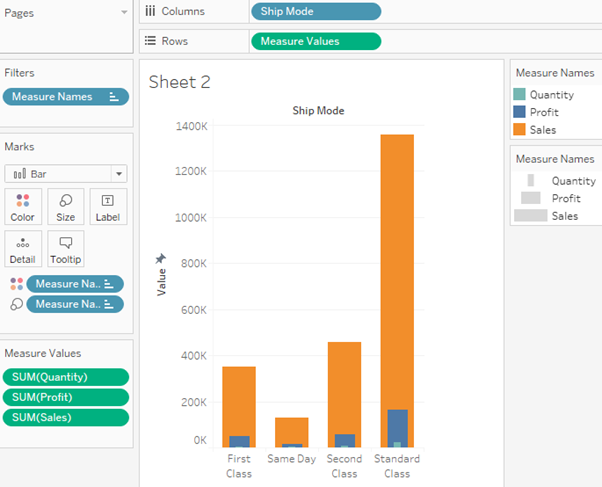
Task: Select the Ship Mode pill in Columns
Action: 315,11
